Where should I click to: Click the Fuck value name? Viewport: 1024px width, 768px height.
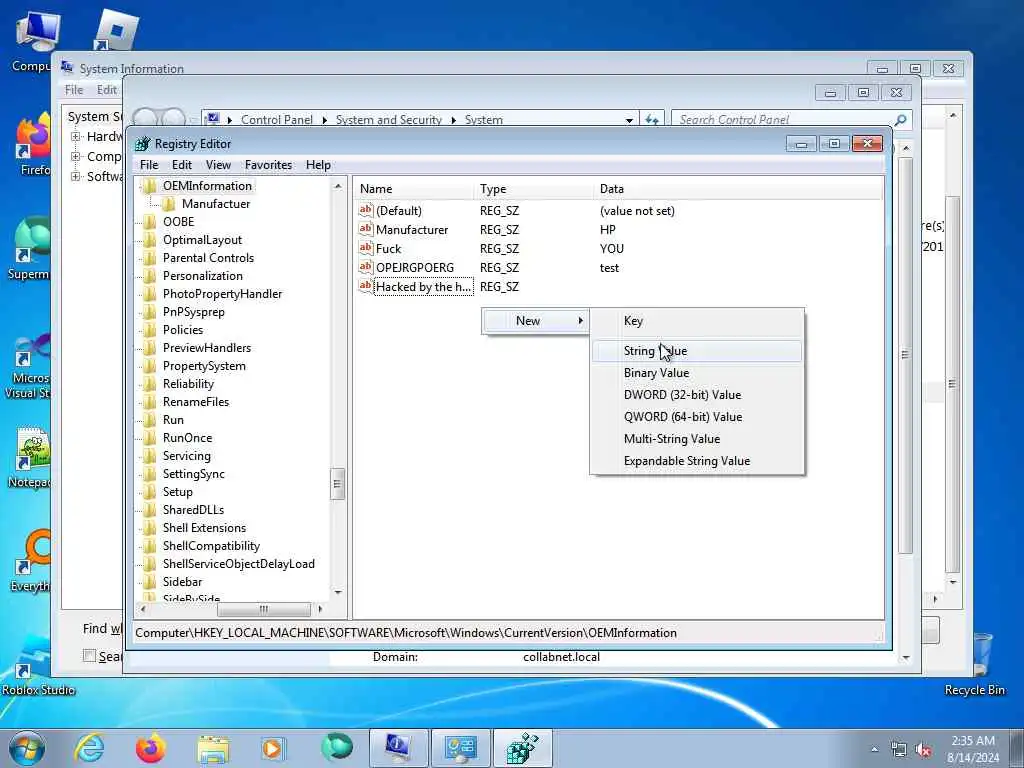coord(389,249)
